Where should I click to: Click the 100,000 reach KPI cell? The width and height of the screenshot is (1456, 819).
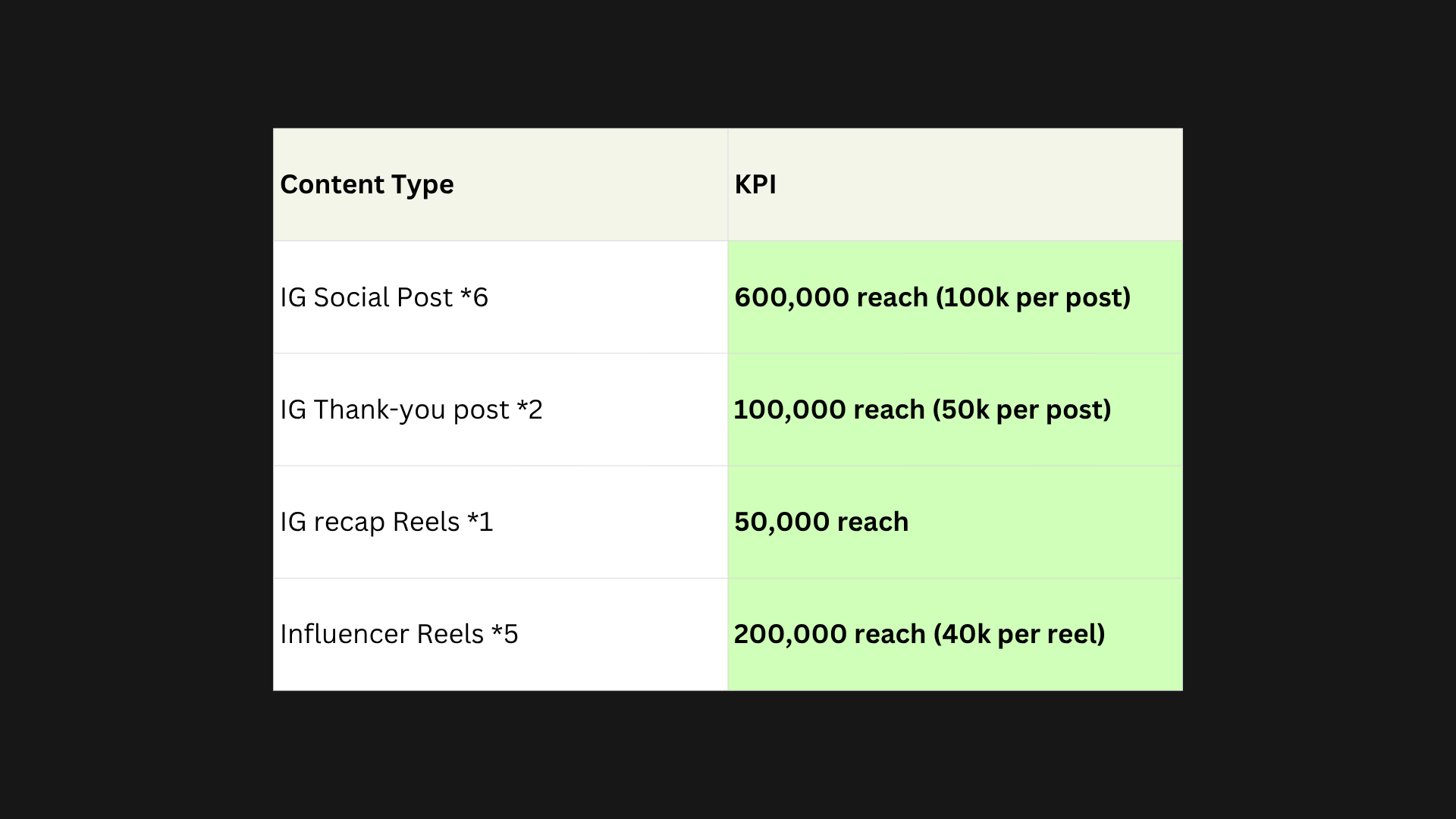point(955,409)
